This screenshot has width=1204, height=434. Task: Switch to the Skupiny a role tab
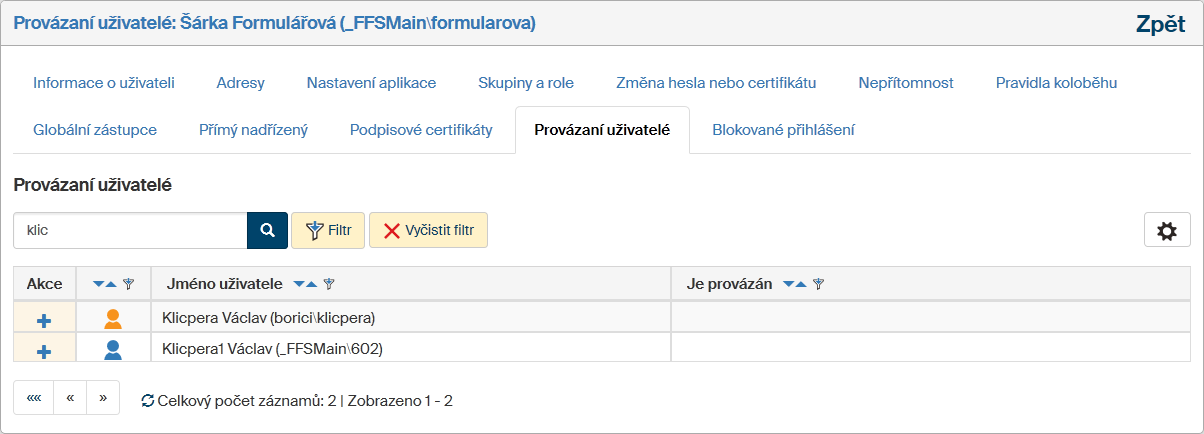526,83
